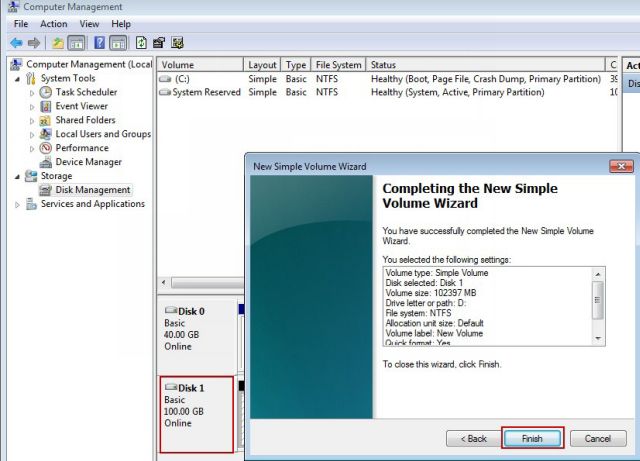640x461 pixels.
Task: Click the Event Viewer icon
Action: pos(46,106)
